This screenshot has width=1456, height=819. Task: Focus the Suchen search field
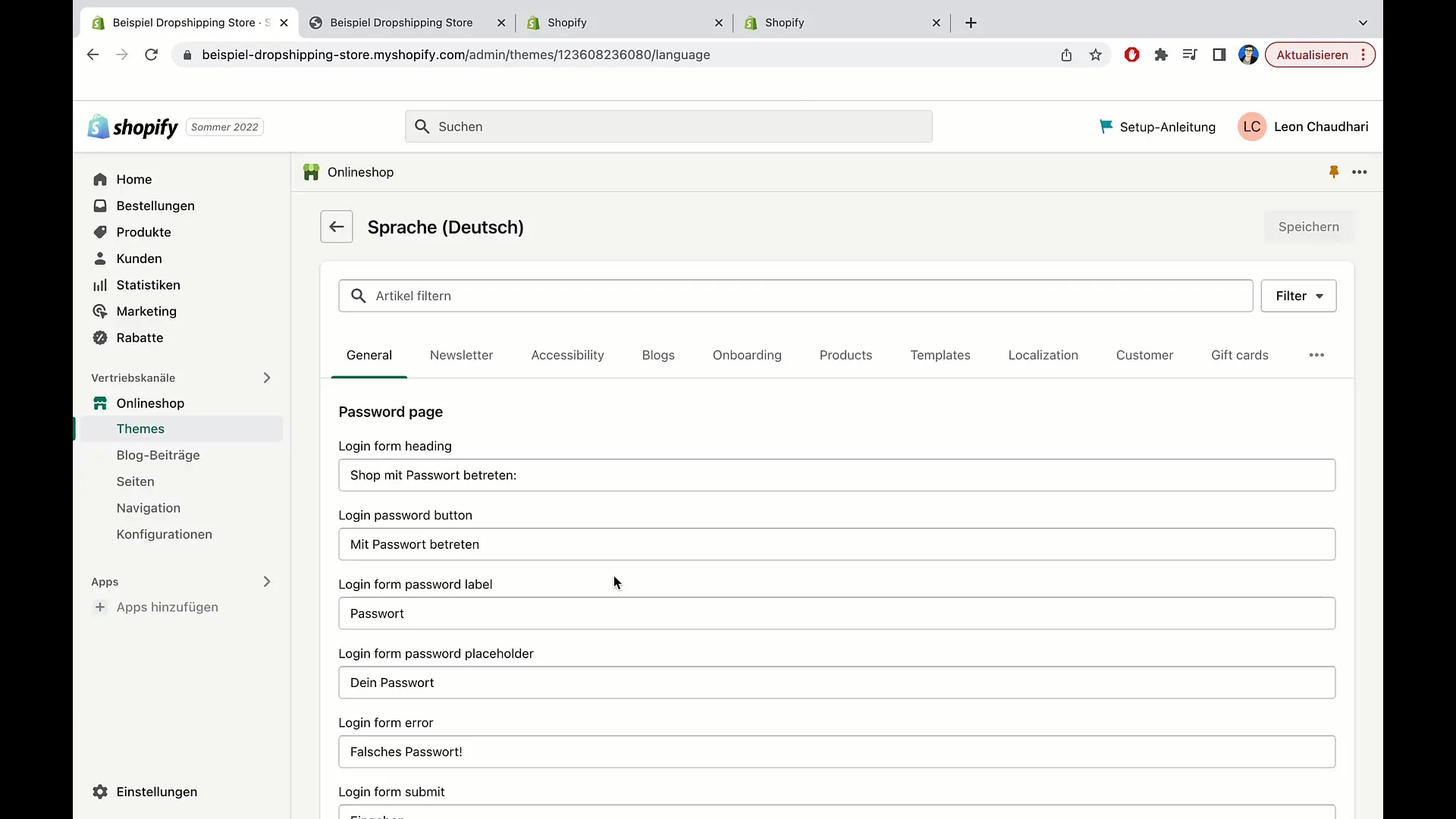coord(668,127)
